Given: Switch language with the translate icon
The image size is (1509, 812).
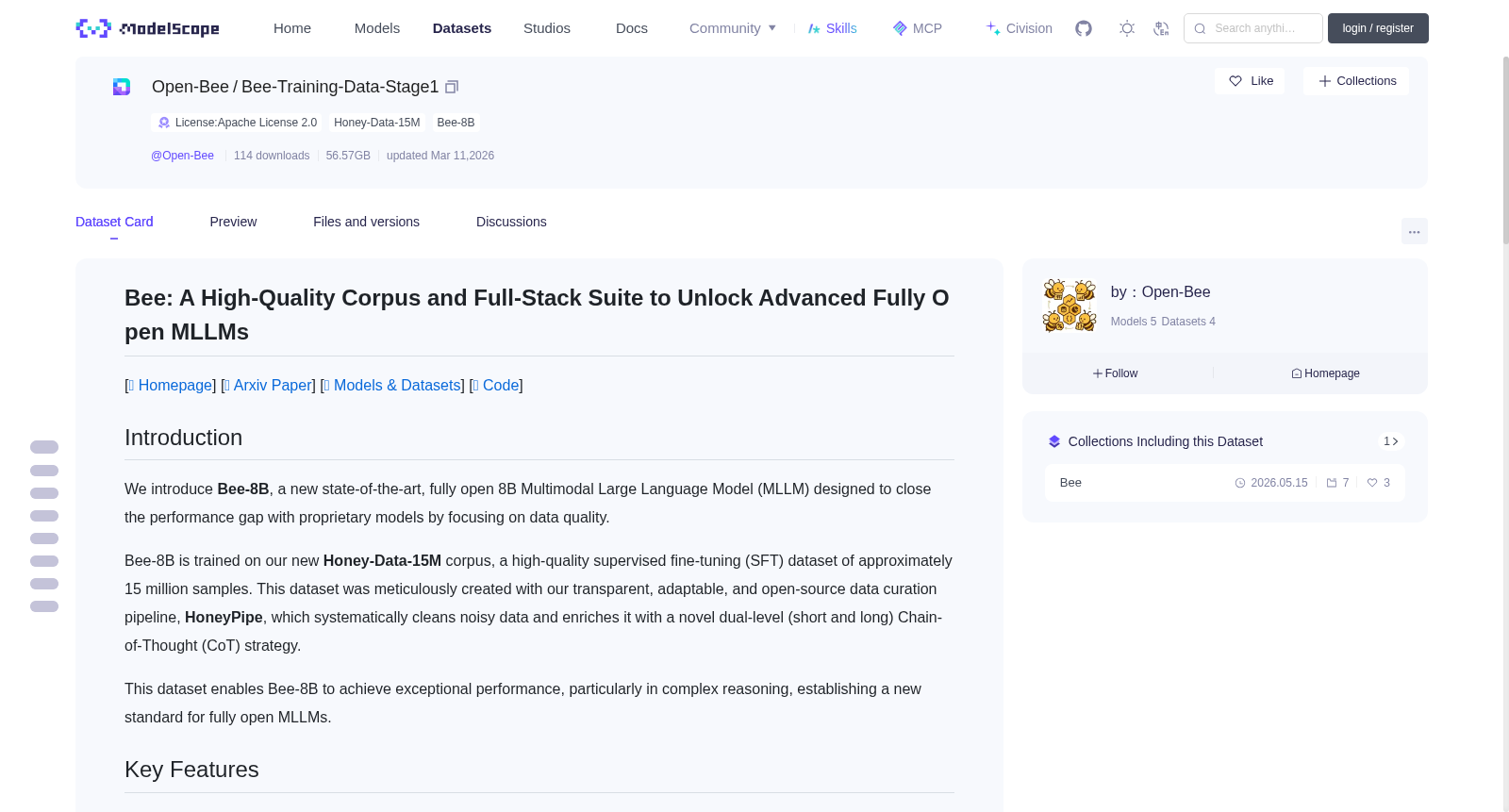Looking at the screenshot, I should [x=1161, y=28].
